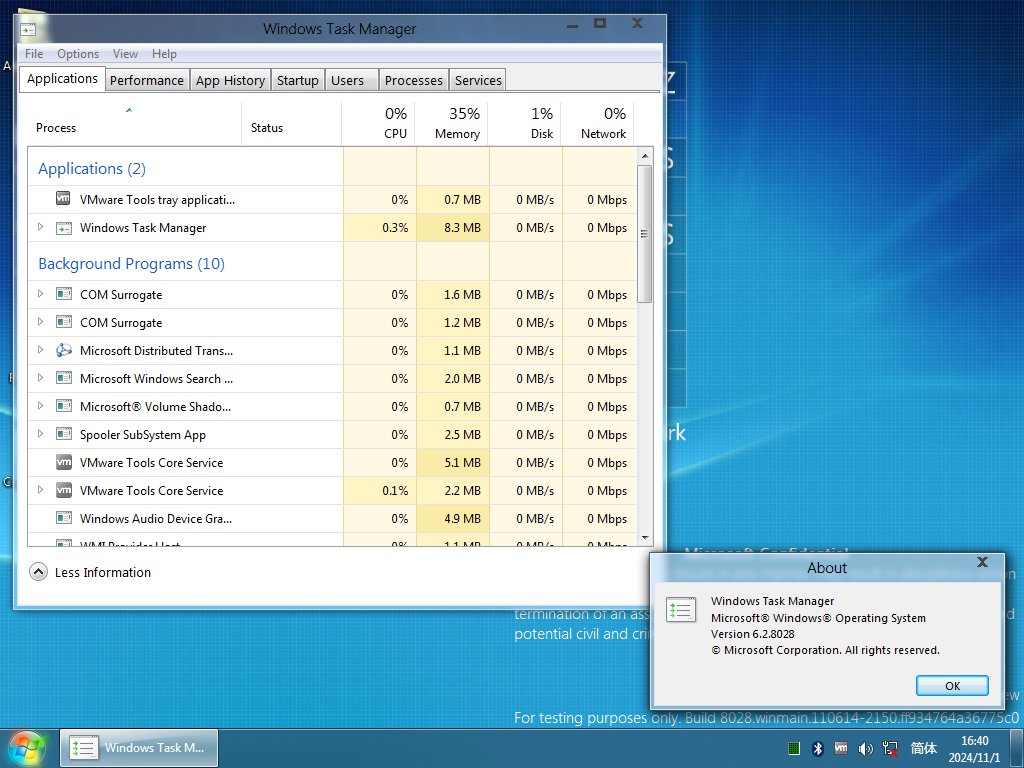Open the File menu

point(34,54)
